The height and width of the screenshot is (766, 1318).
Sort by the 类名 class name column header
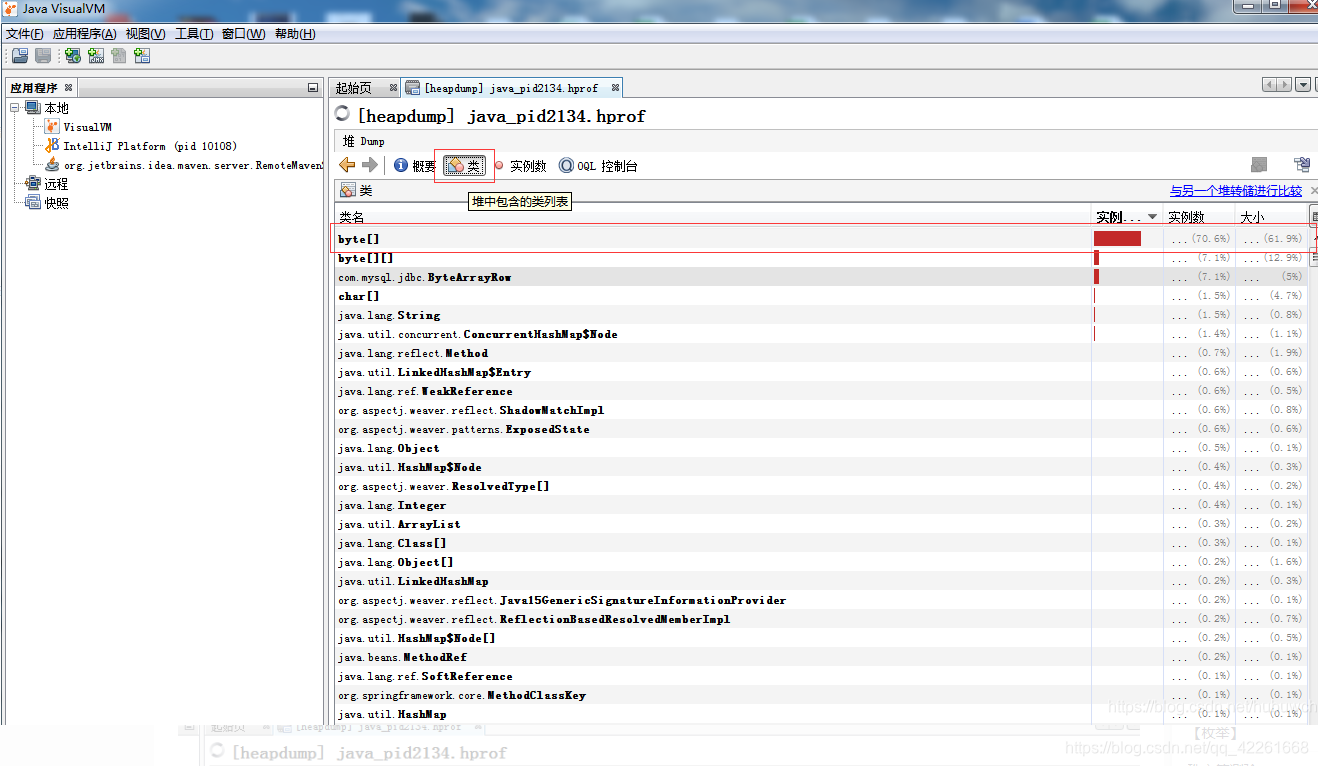point(712,217)
